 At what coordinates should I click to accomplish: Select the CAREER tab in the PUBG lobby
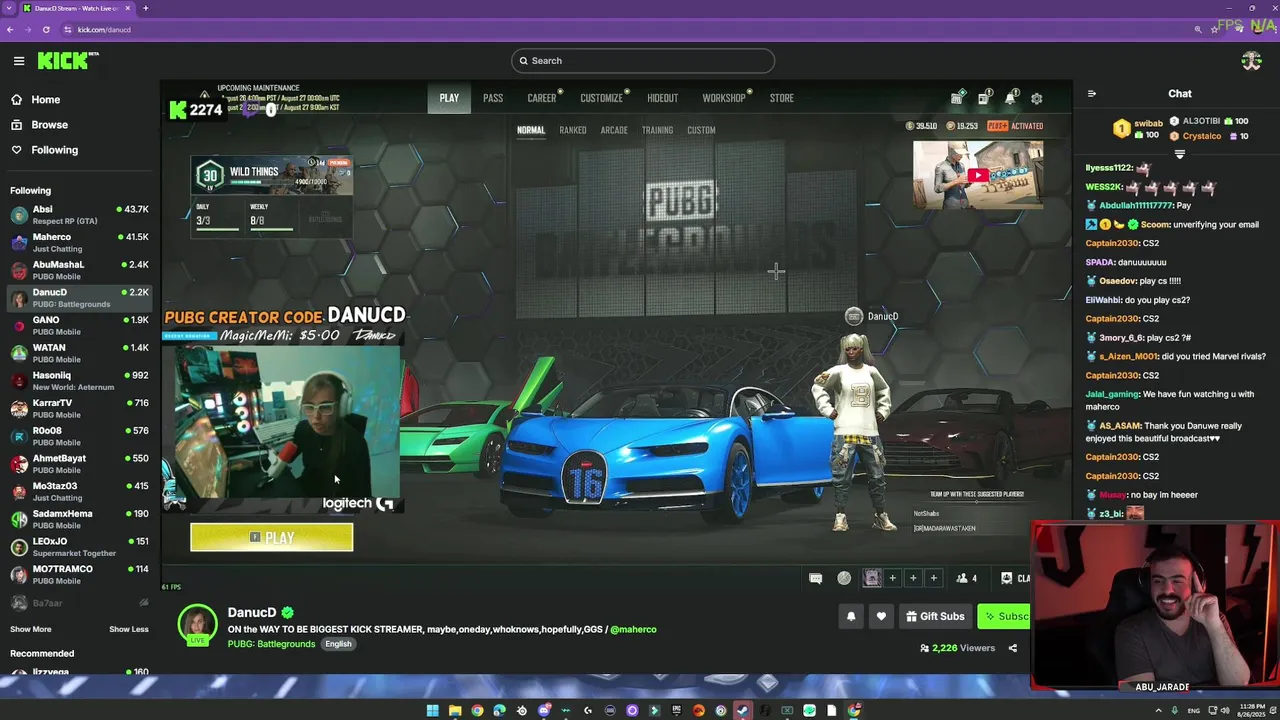[x=541, y=98]
